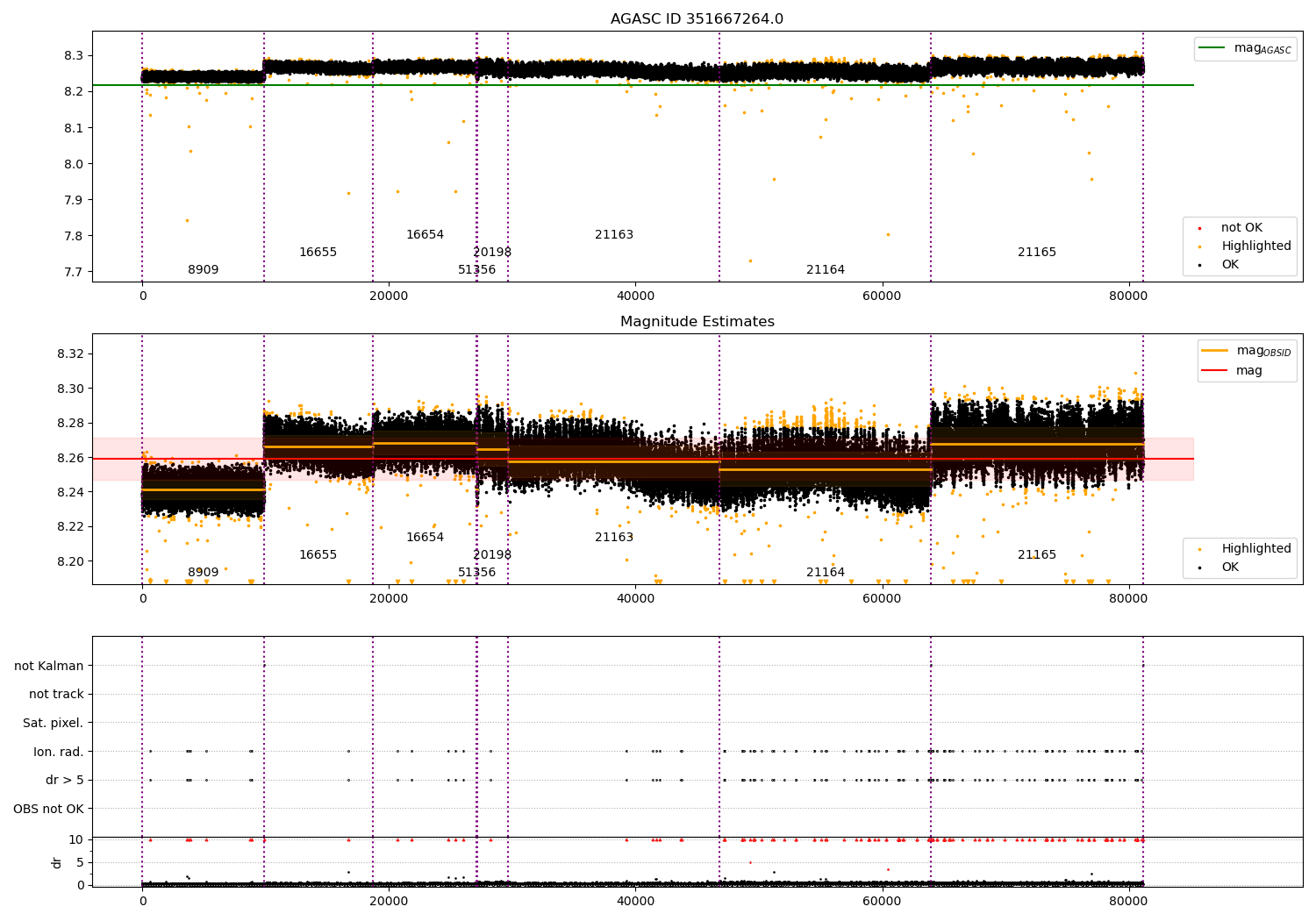This screenshot has height=921, width=1316.
Task: Click the plot title 'AGASC ID 351667264.0'
Action: click(x=697, y=19)
